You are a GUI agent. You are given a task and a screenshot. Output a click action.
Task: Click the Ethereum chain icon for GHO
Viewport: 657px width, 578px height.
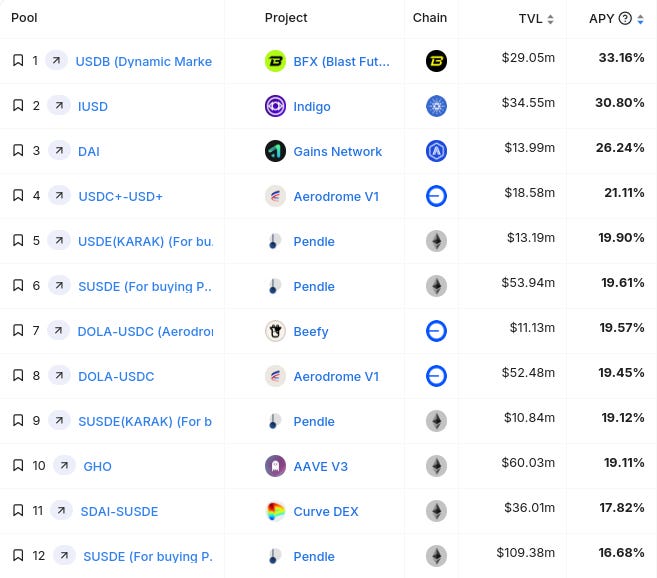[436, 466]
